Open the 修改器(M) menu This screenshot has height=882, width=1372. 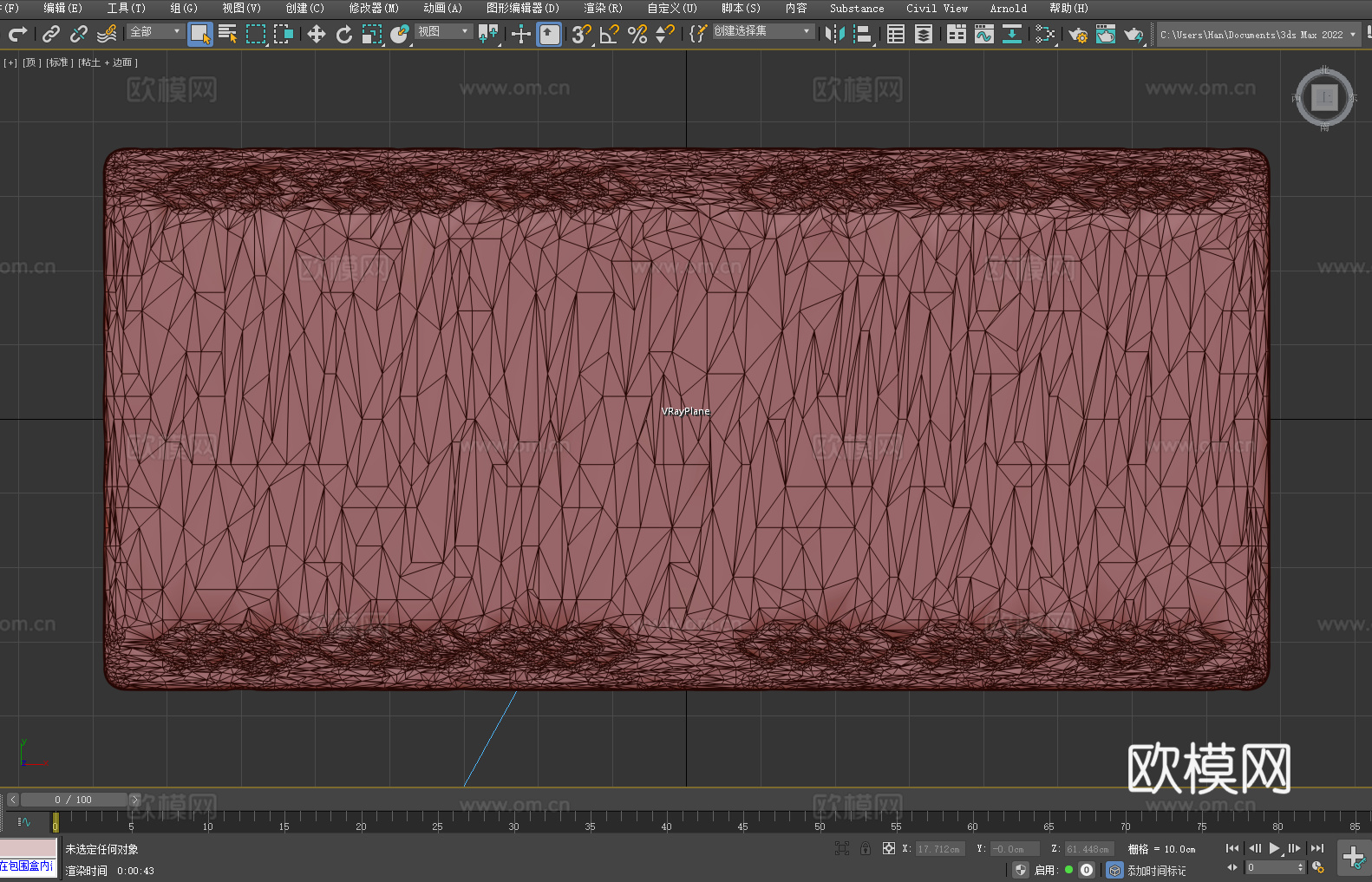(374, 8)
